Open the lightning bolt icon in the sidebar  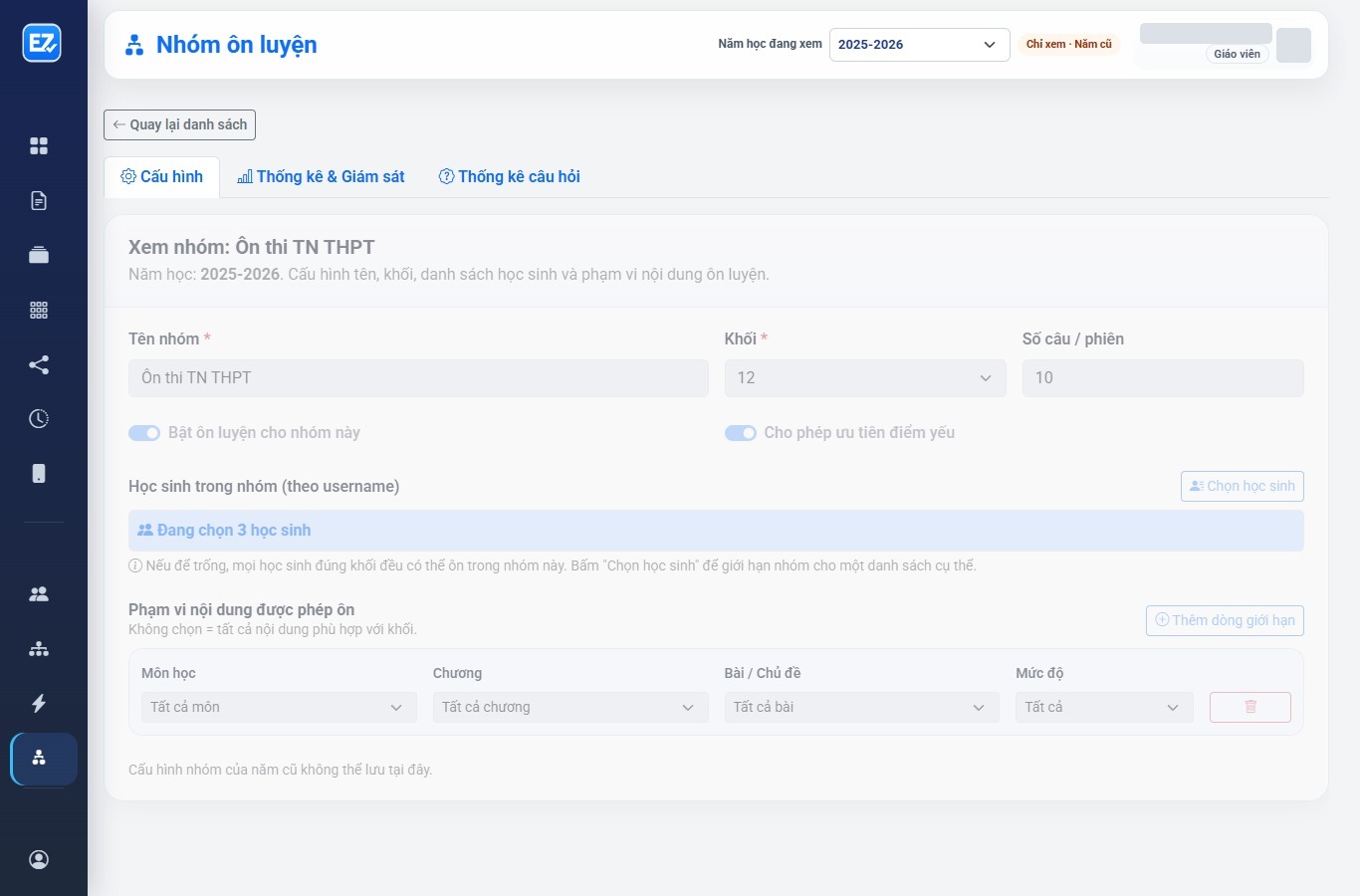click(39, 703)
